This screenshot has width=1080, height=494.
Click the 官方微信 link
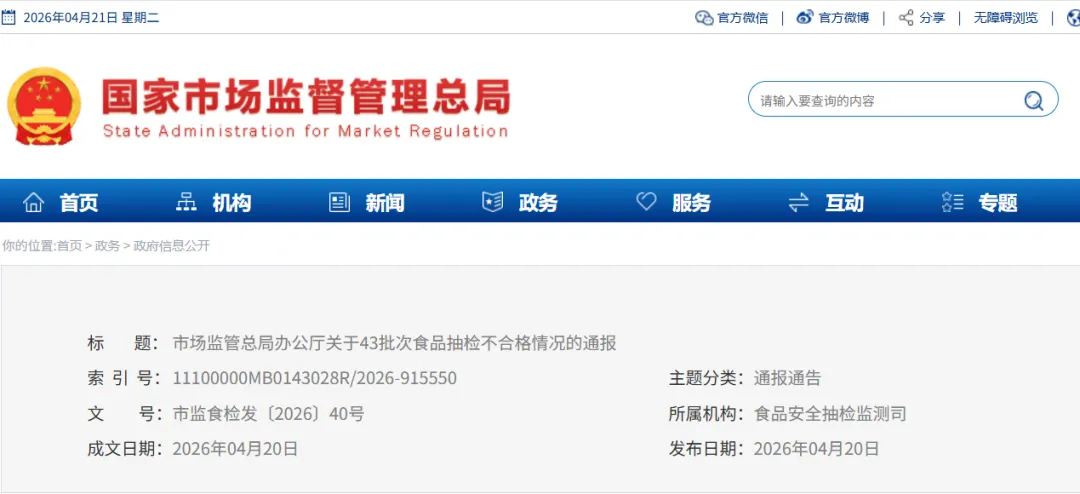point(742,18)
